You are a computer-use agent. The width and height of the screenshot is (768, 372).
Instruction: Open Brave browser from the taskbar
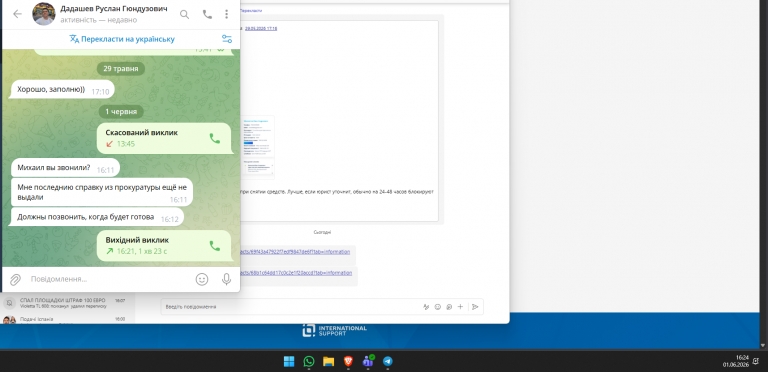click(348, 362)
